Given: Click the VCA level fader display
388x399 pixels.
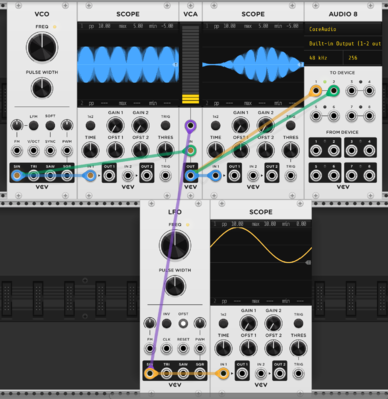Looking at the screenshot, I should click(x=190, y=64).
